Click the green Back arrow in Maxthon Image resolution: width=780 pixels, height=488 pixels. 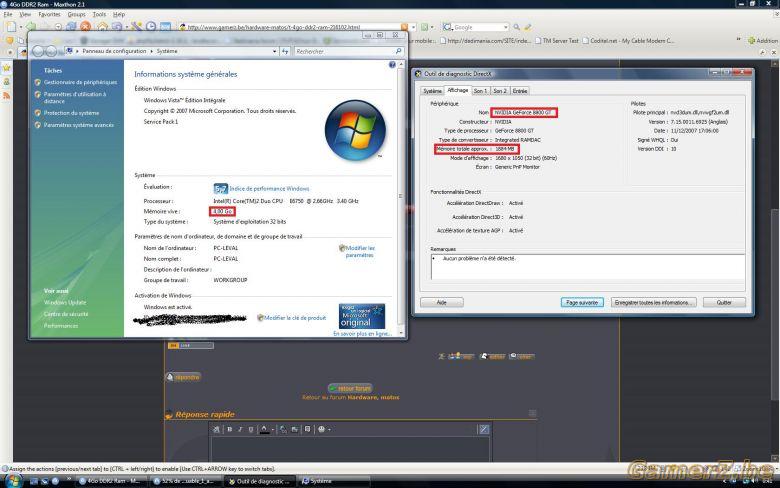click(x=31, y=26)
